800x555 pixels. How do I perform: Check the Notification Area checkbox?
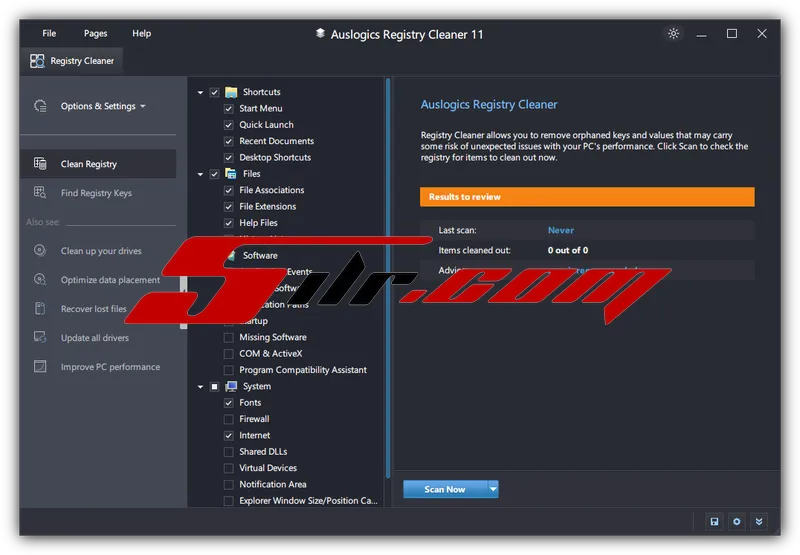point(229,485)
